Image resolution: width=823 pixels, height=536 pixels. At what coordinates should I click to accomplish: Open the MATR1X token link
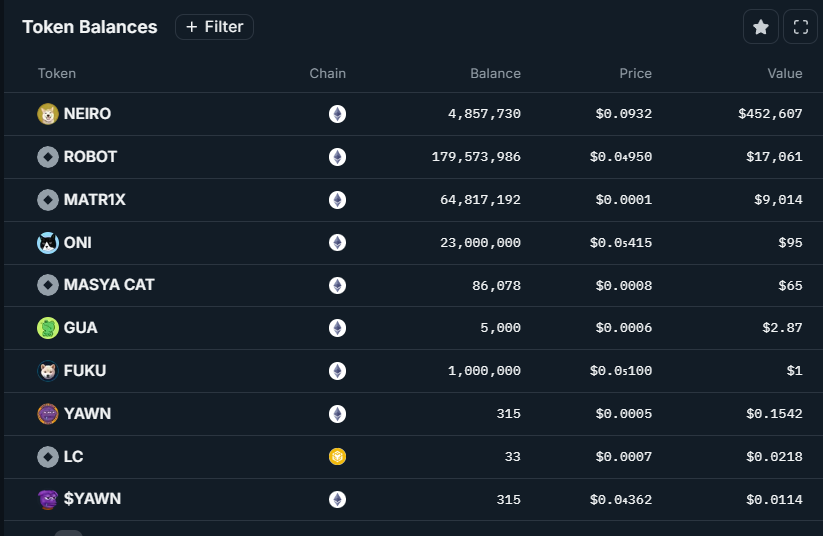point(94,200)
